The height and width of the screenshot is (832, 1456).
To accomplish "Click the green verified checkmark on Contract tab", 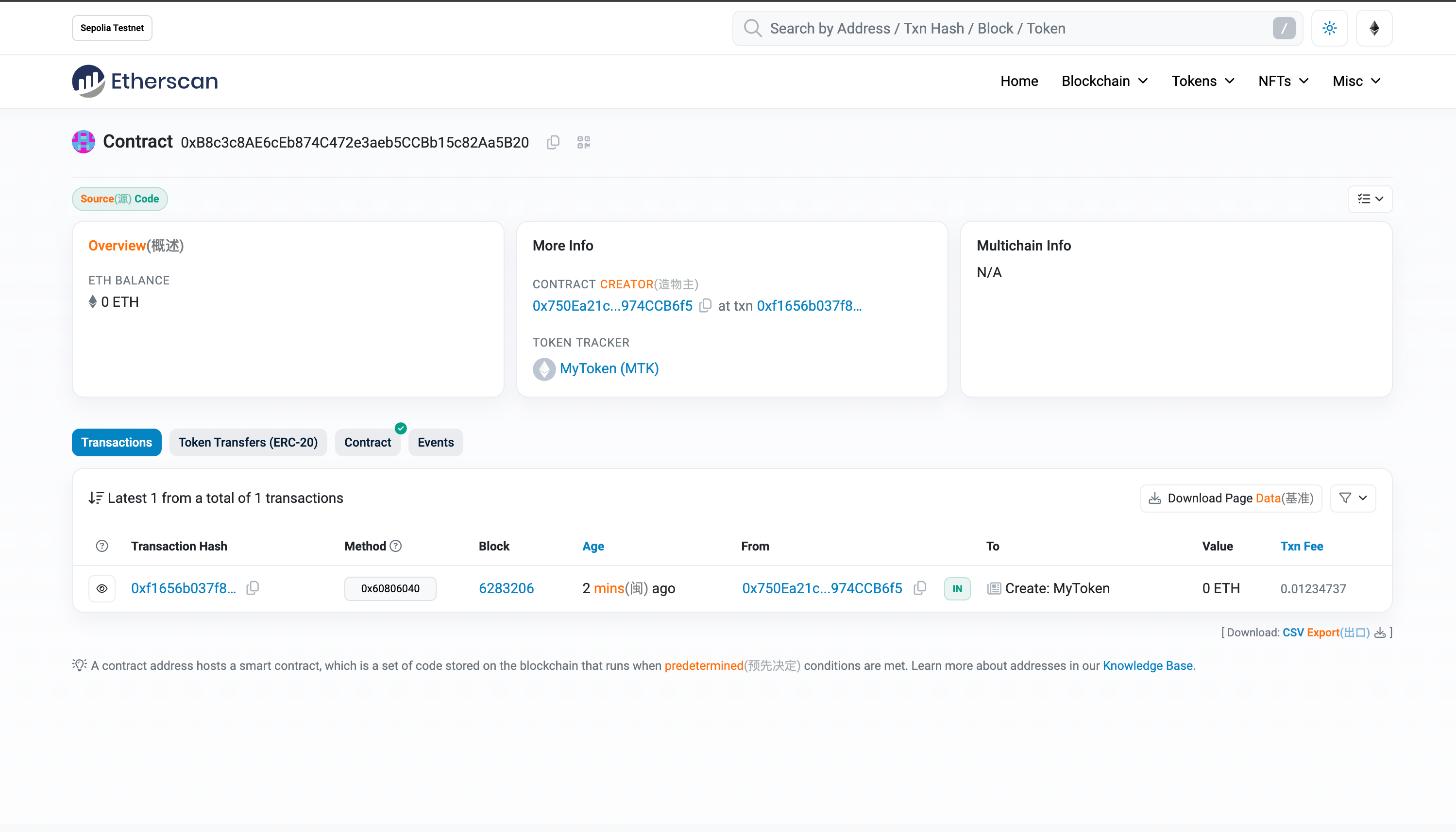I will tap(401, 428).
